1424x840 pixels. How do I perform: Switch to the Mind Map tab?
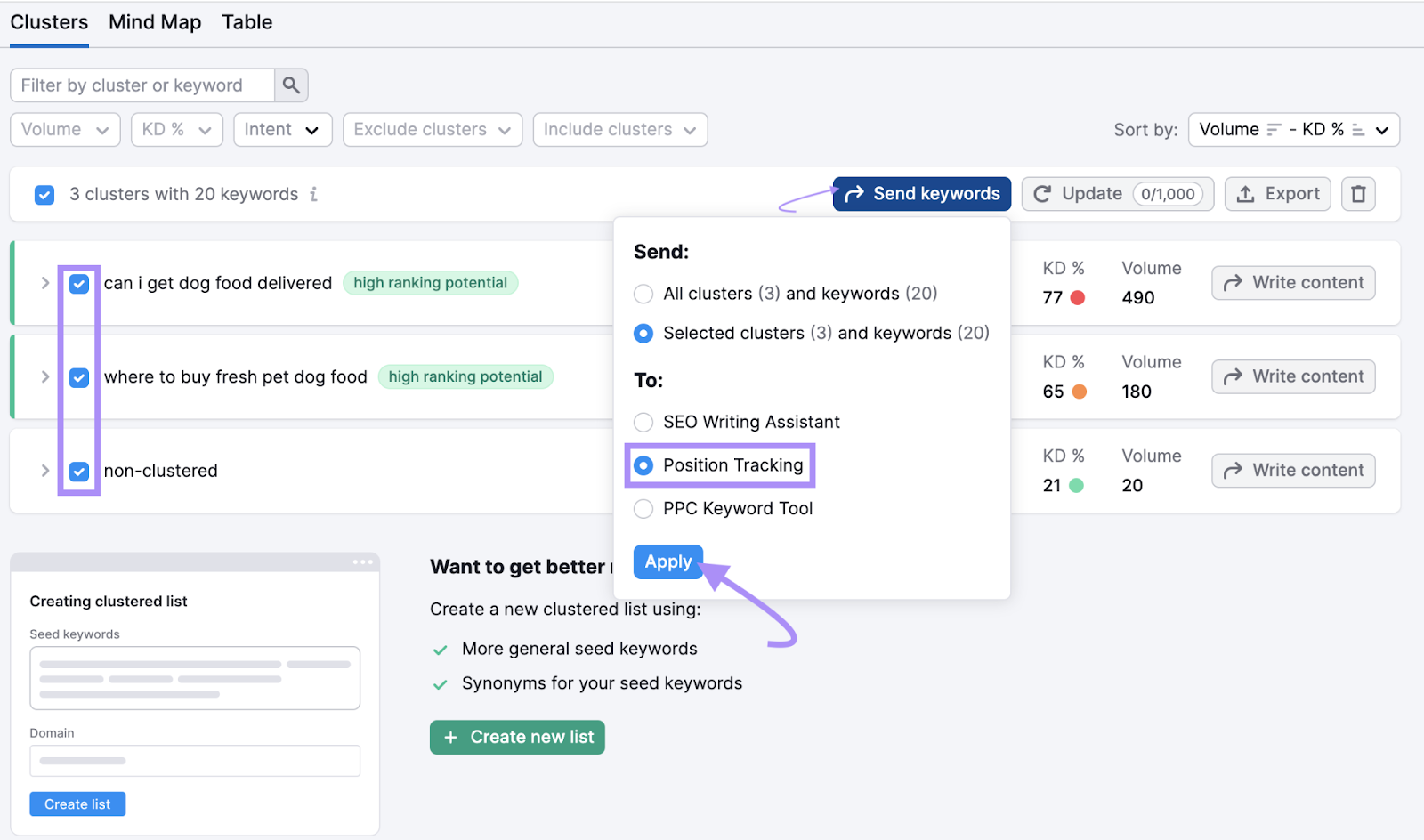click(155, 22)
